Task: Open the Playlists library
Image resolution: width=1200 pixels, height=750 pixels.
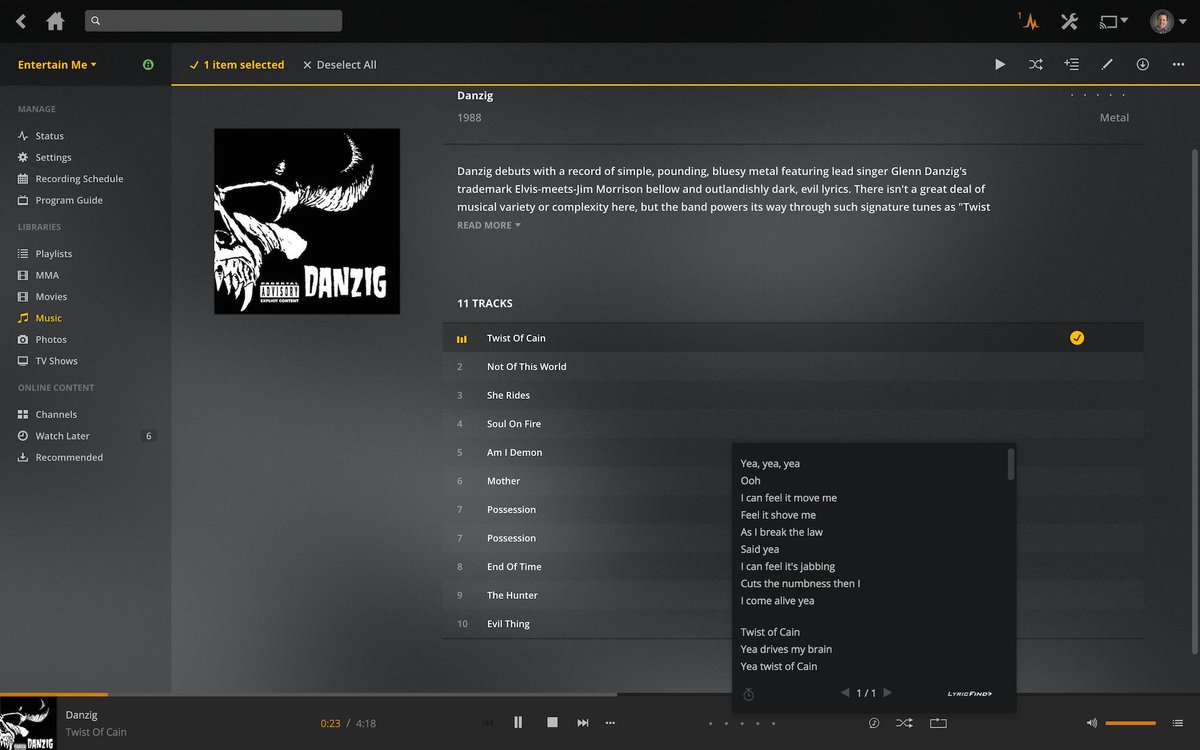Action: pos(53,254)
